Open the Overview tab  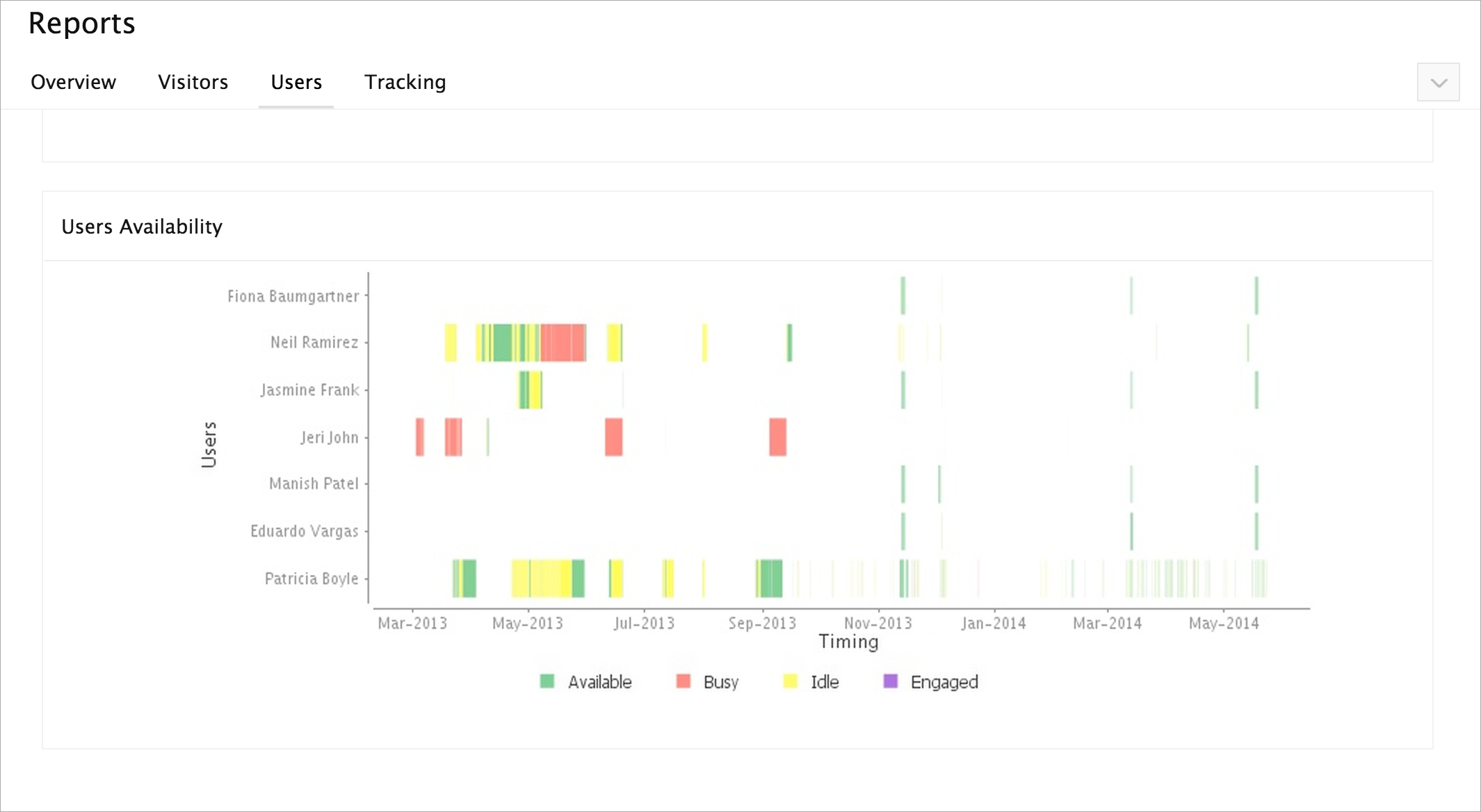[73, 82]
